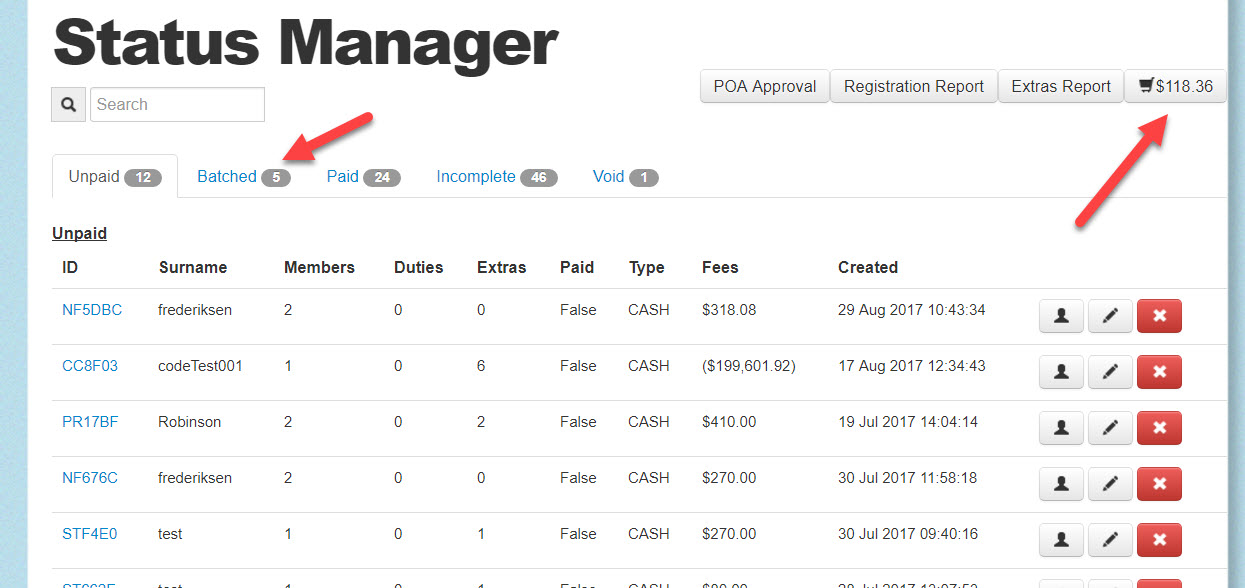
Task: Click into the Search input field
Action: click(177, 104)
